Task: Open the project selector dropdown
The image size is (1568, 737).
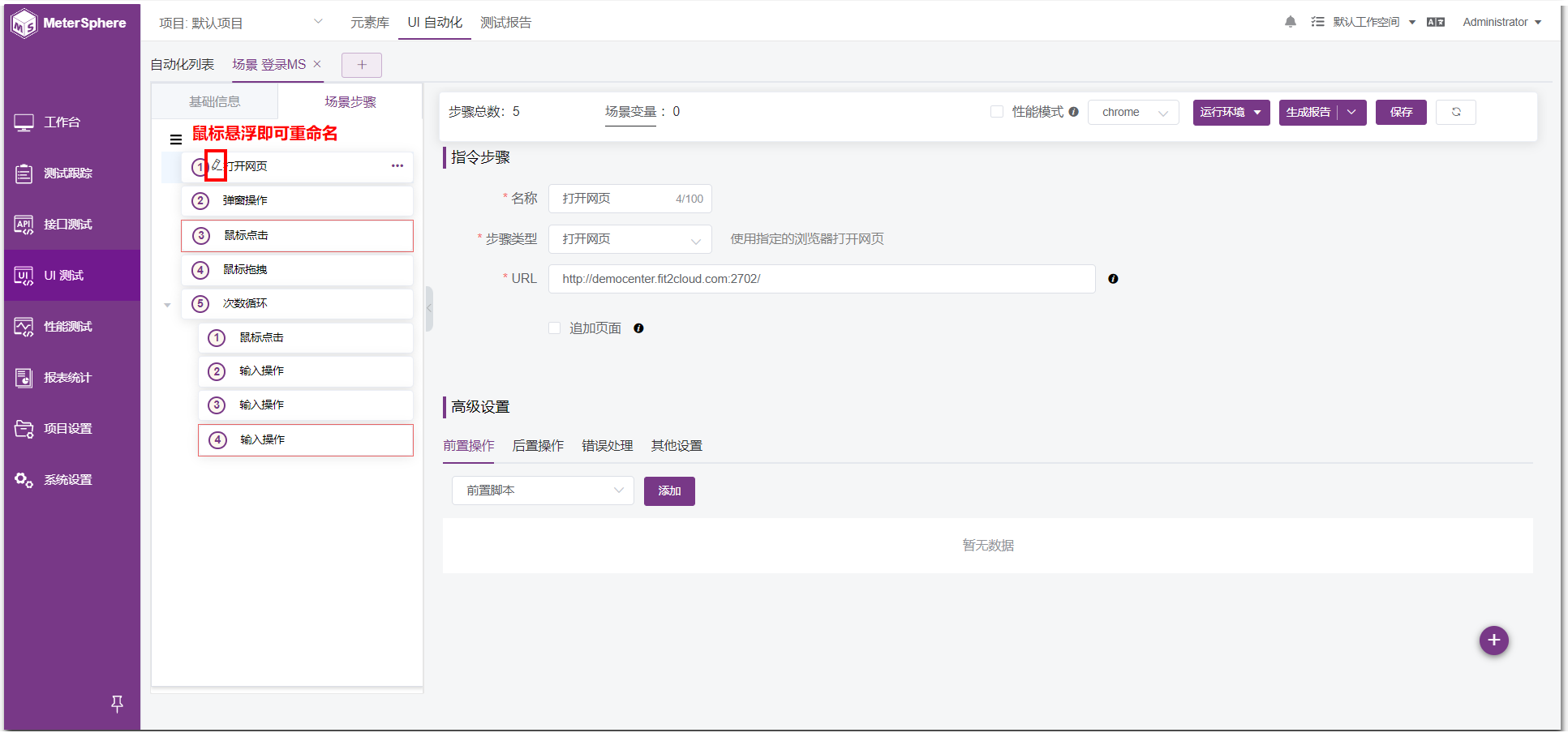Action: tap(241, 23)
